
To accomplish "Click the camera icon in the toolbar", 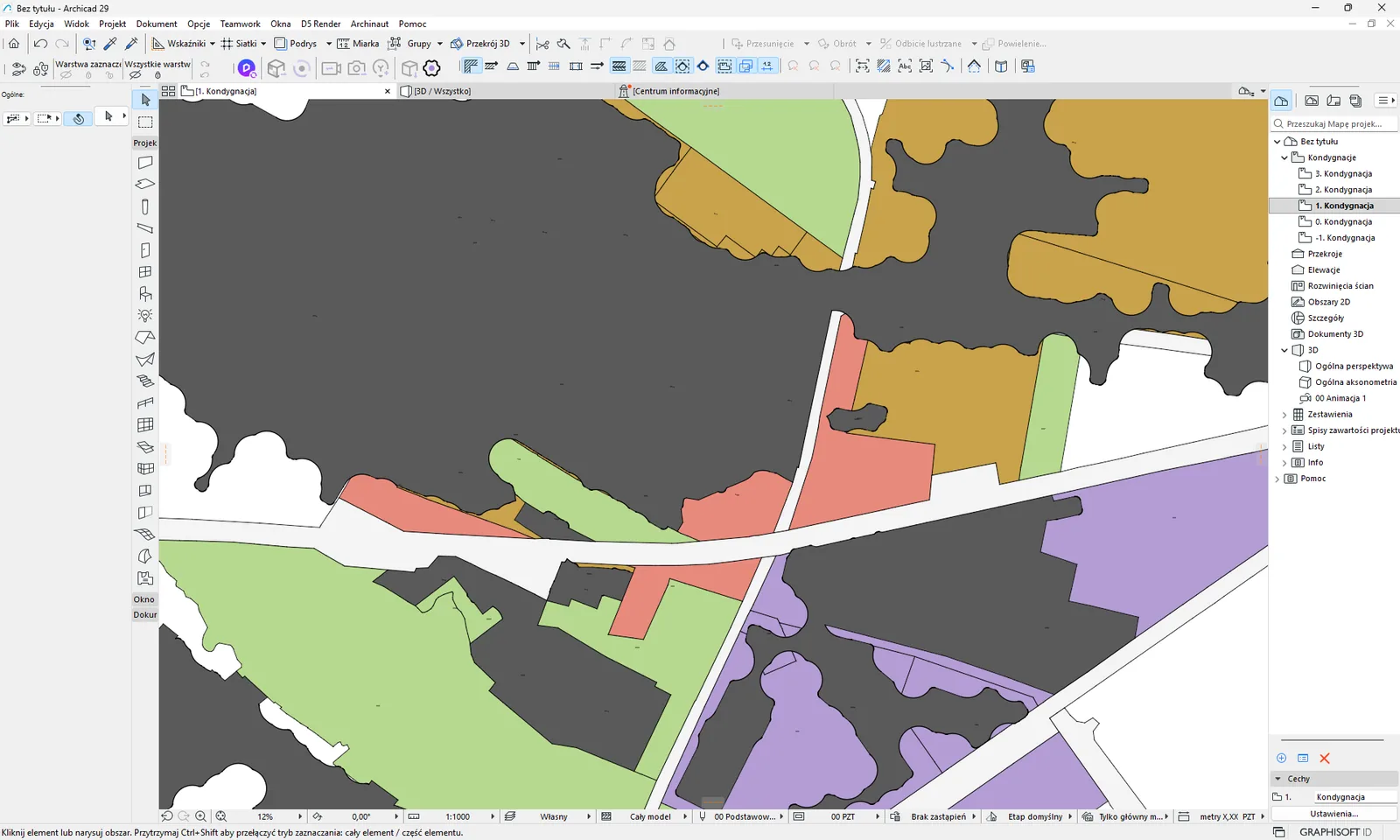I will click(x=356, y=67).
